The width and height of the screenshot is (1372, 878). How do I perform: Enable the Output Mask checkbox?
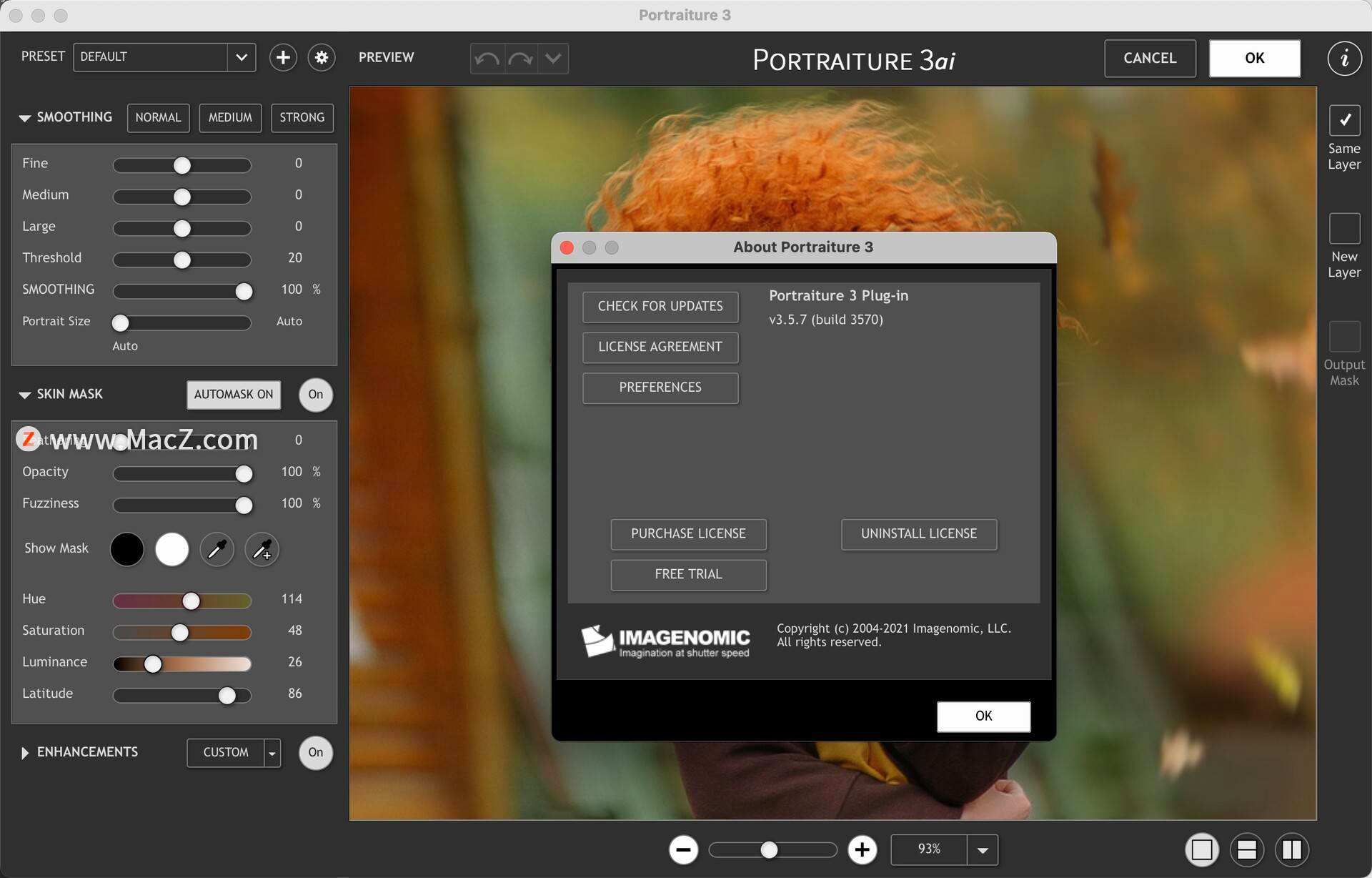(x=1344, y=336)
